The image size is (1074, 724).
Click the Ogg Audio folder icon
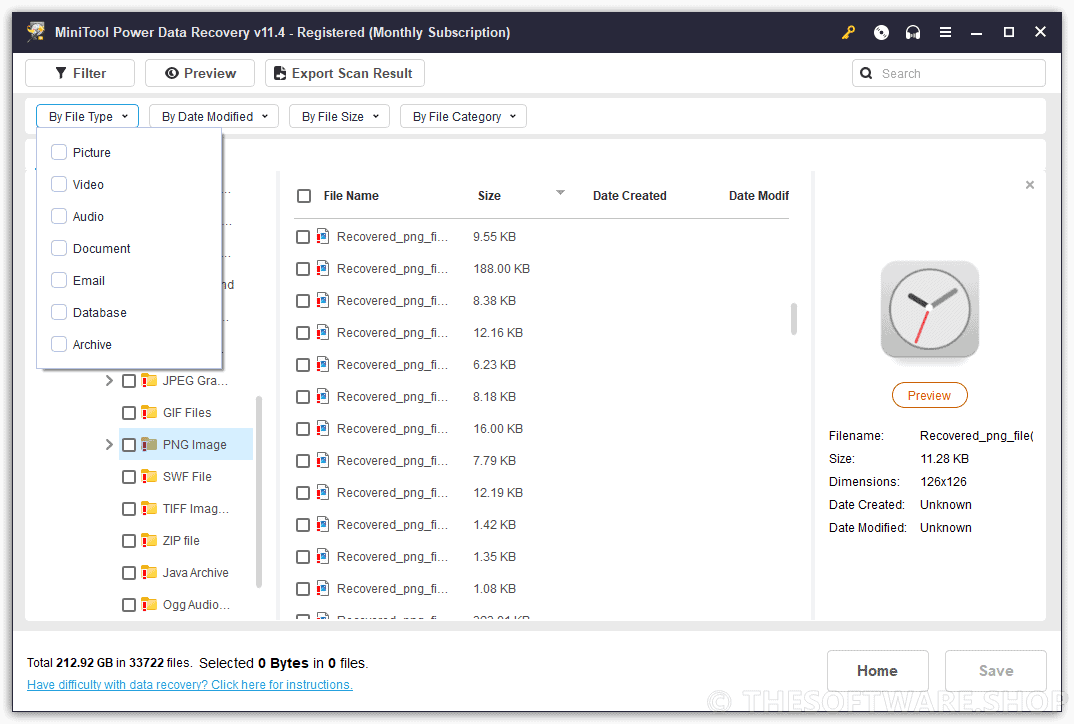pyautogui.click(x=149, y=604)
